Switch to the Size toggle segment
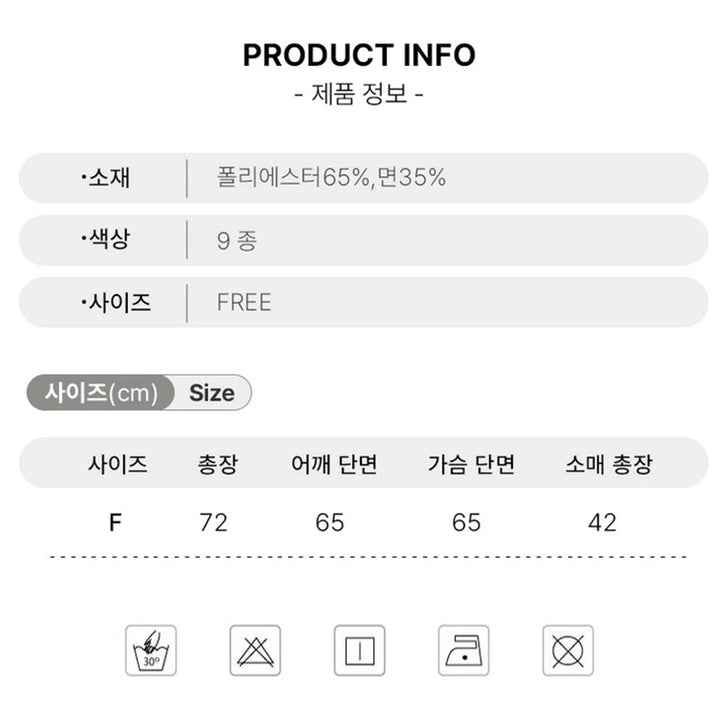The width and height of the screenshot is (720, 720). coord(212,393)
